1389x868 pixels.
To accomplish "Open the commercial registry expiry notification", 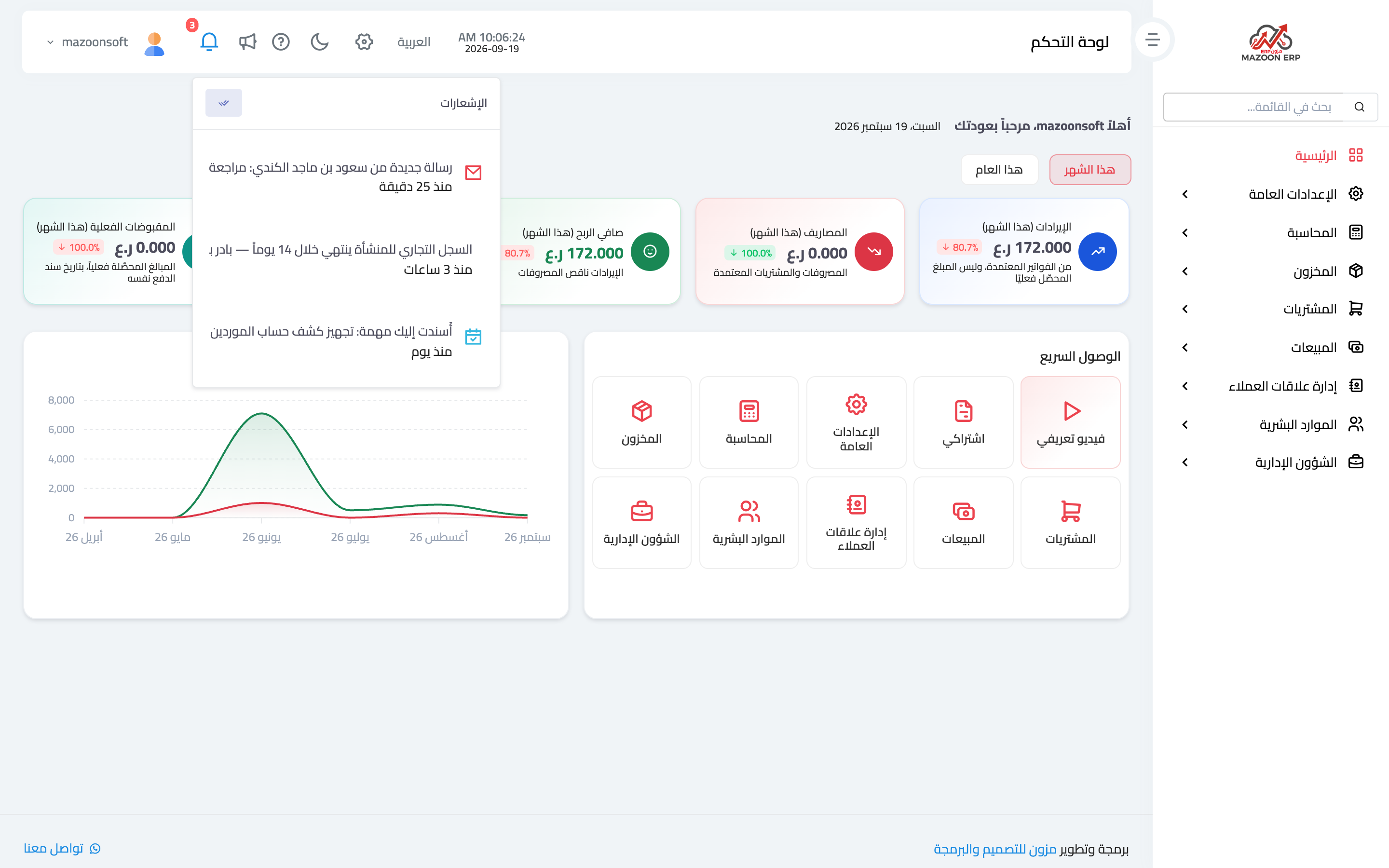I will 346,259.
